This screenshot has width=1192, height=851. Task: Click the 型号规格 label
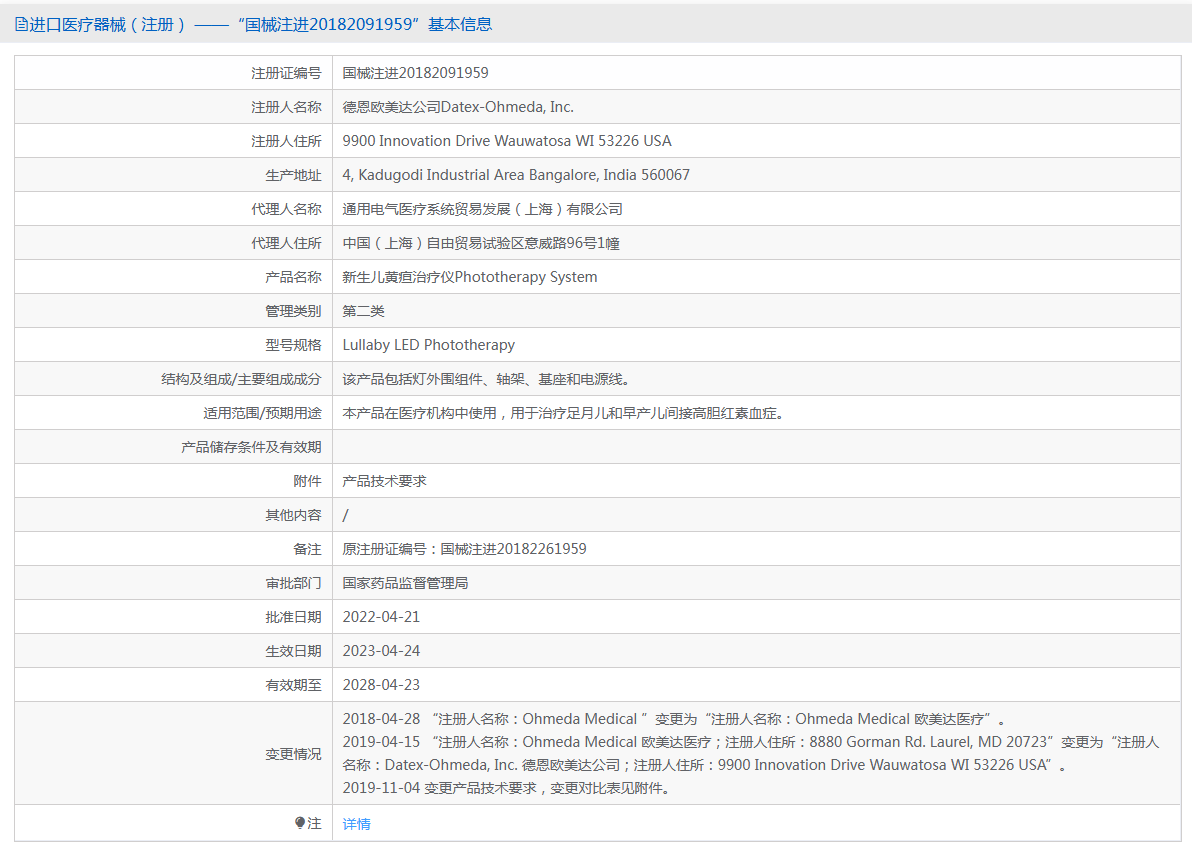(x=293, y=345)
